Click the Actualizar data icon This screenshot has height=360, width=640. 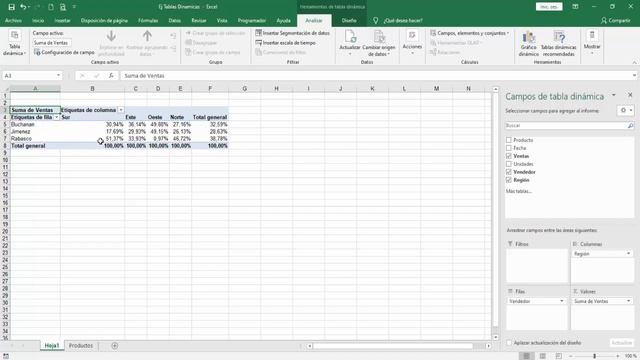[x=350, y=37]
